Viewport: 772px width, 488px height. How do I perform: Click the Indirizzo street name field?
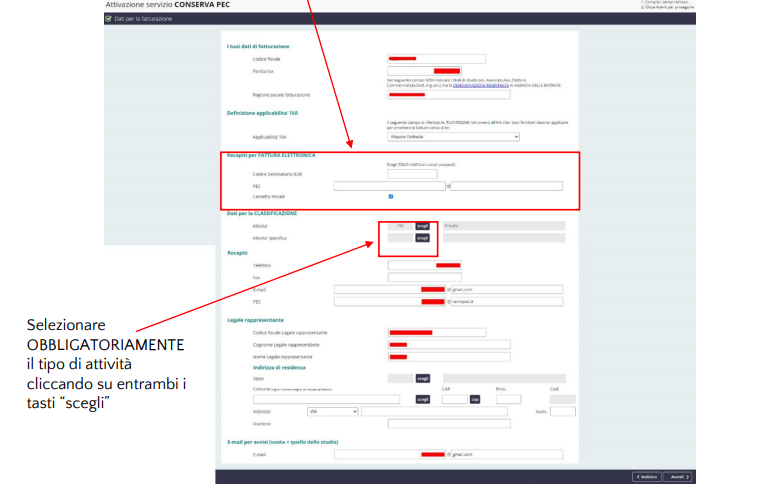pos(434,412)
